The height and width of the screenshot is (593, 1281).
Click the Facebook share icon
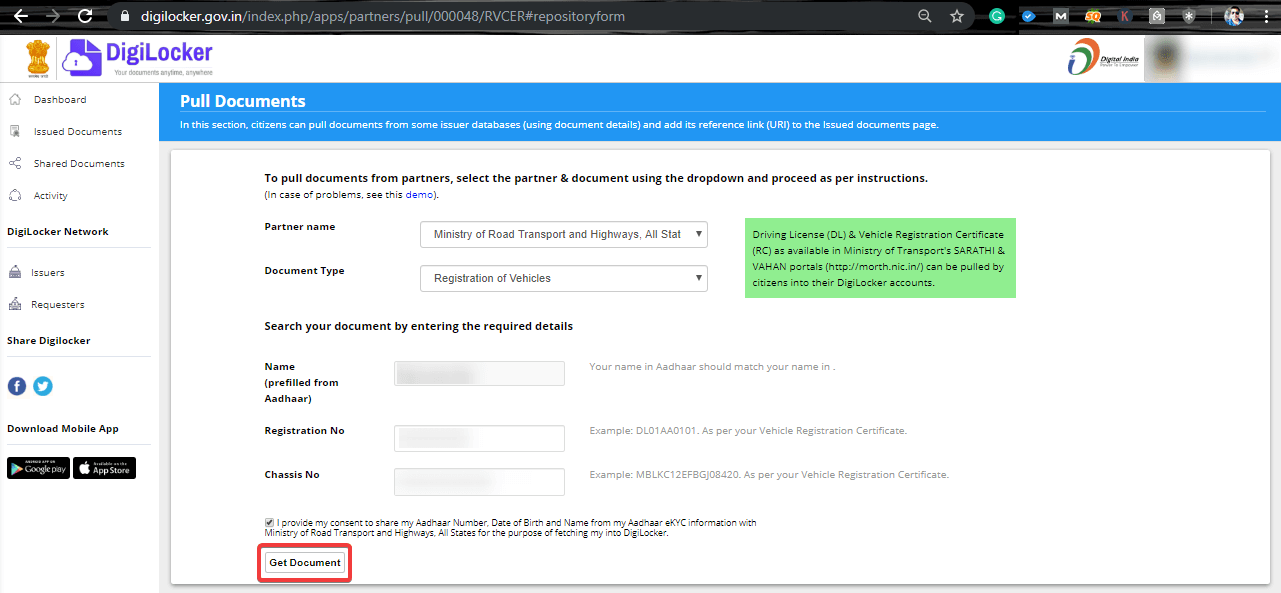point(16,386)
